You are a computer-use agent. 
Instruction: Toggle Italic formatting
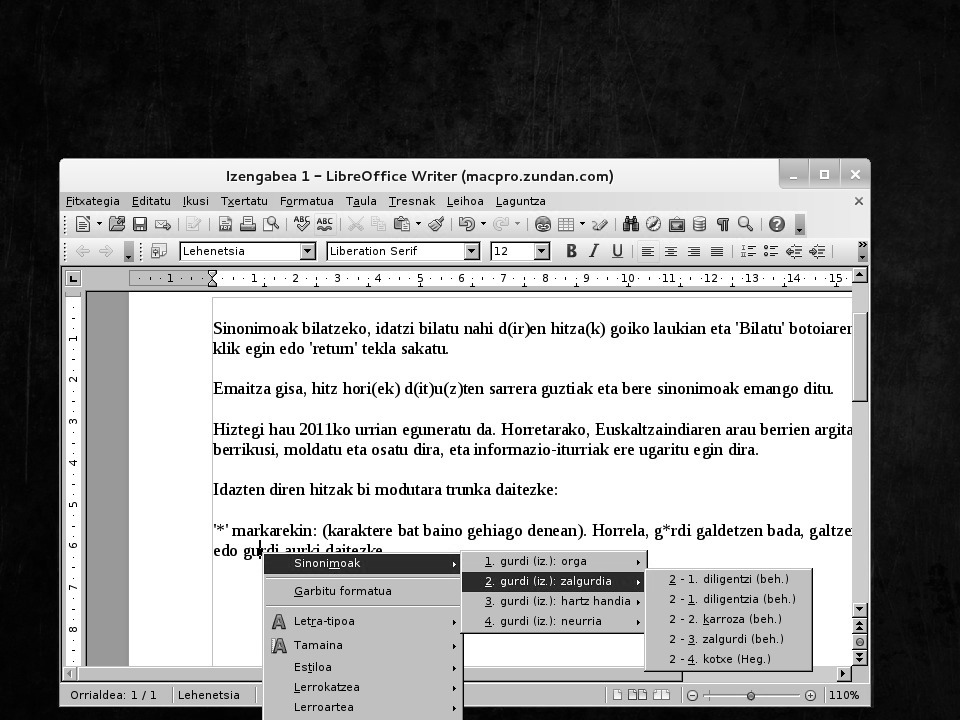594,252
